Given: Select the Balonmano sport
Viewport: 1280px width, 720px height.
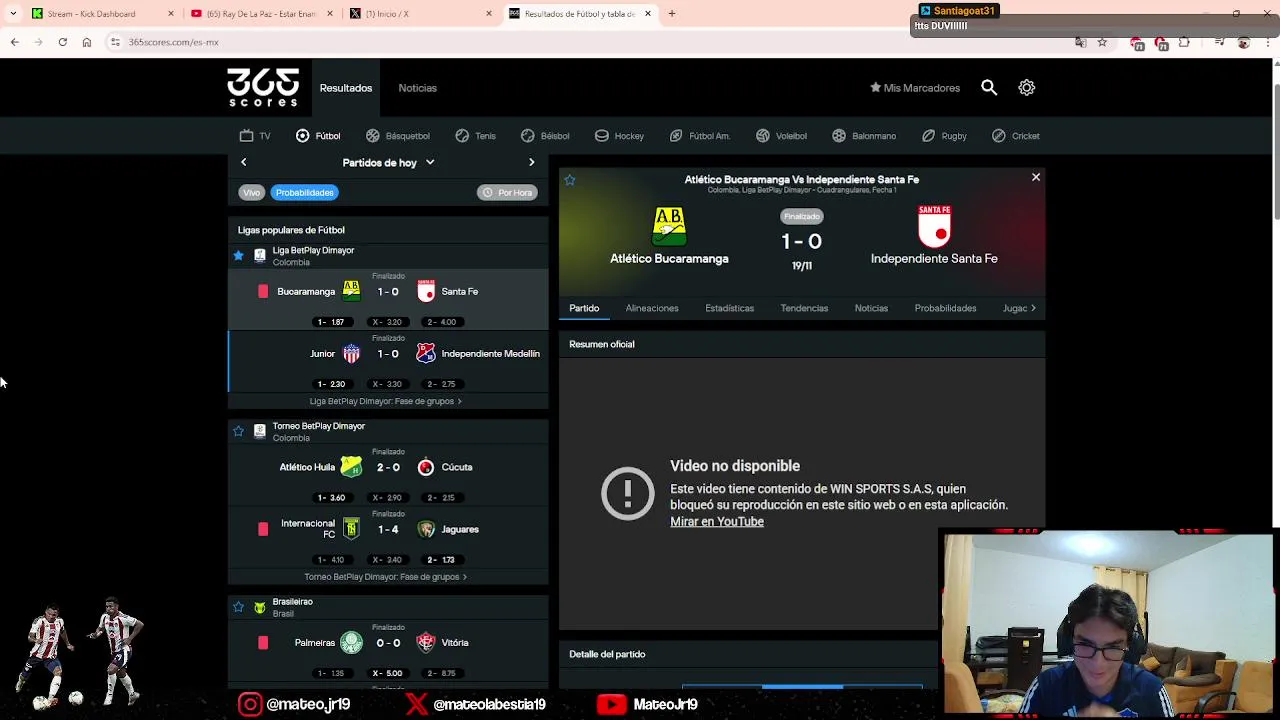Looking at the screenshot, I should (864, 136).
